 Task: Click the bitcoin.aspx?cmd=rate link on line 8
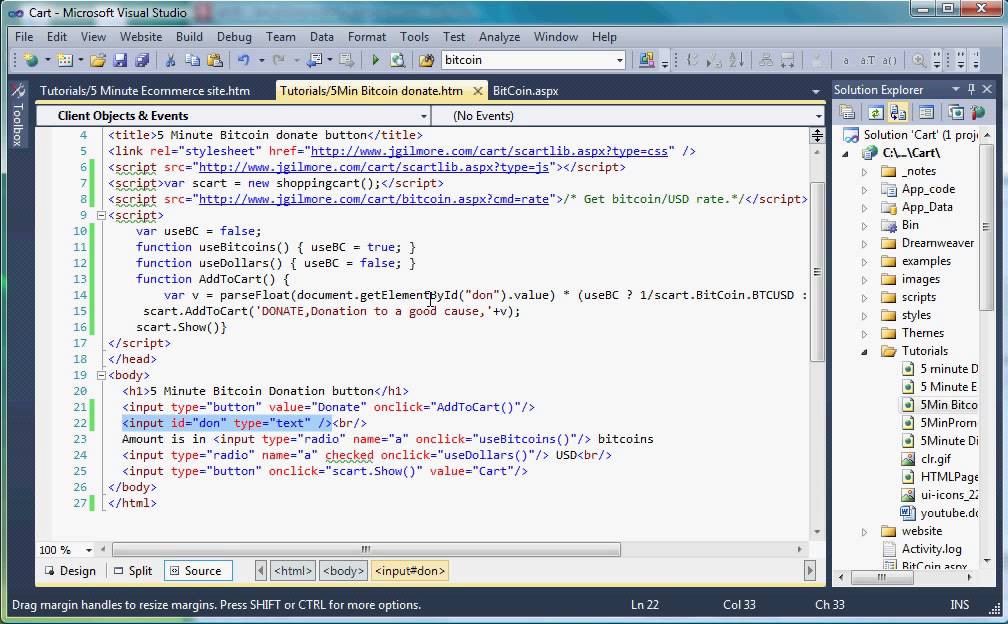(x=374, y=199)
